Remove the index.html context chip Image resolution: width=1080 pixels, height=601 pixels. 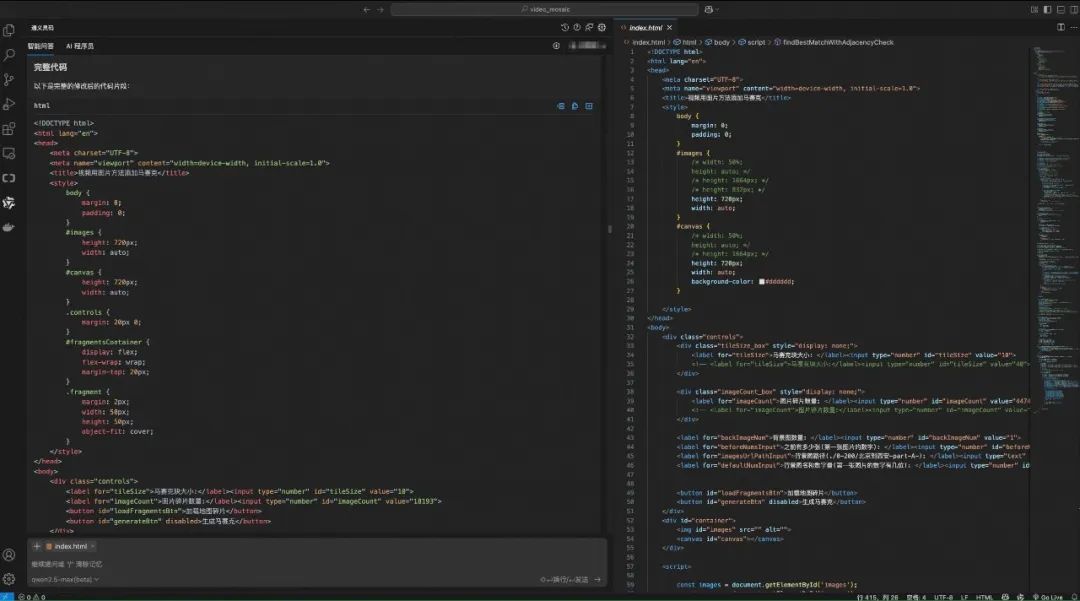[x=93, y=547]
